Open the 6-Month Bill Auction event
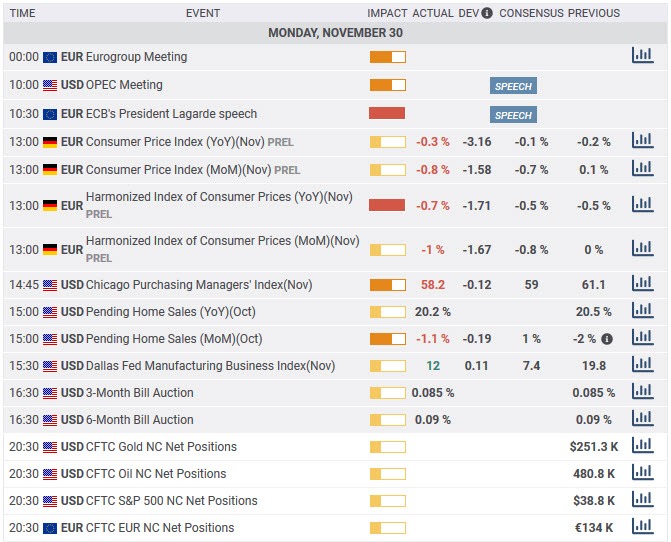Viewport: 671px width, 542px height. (140, 420)
